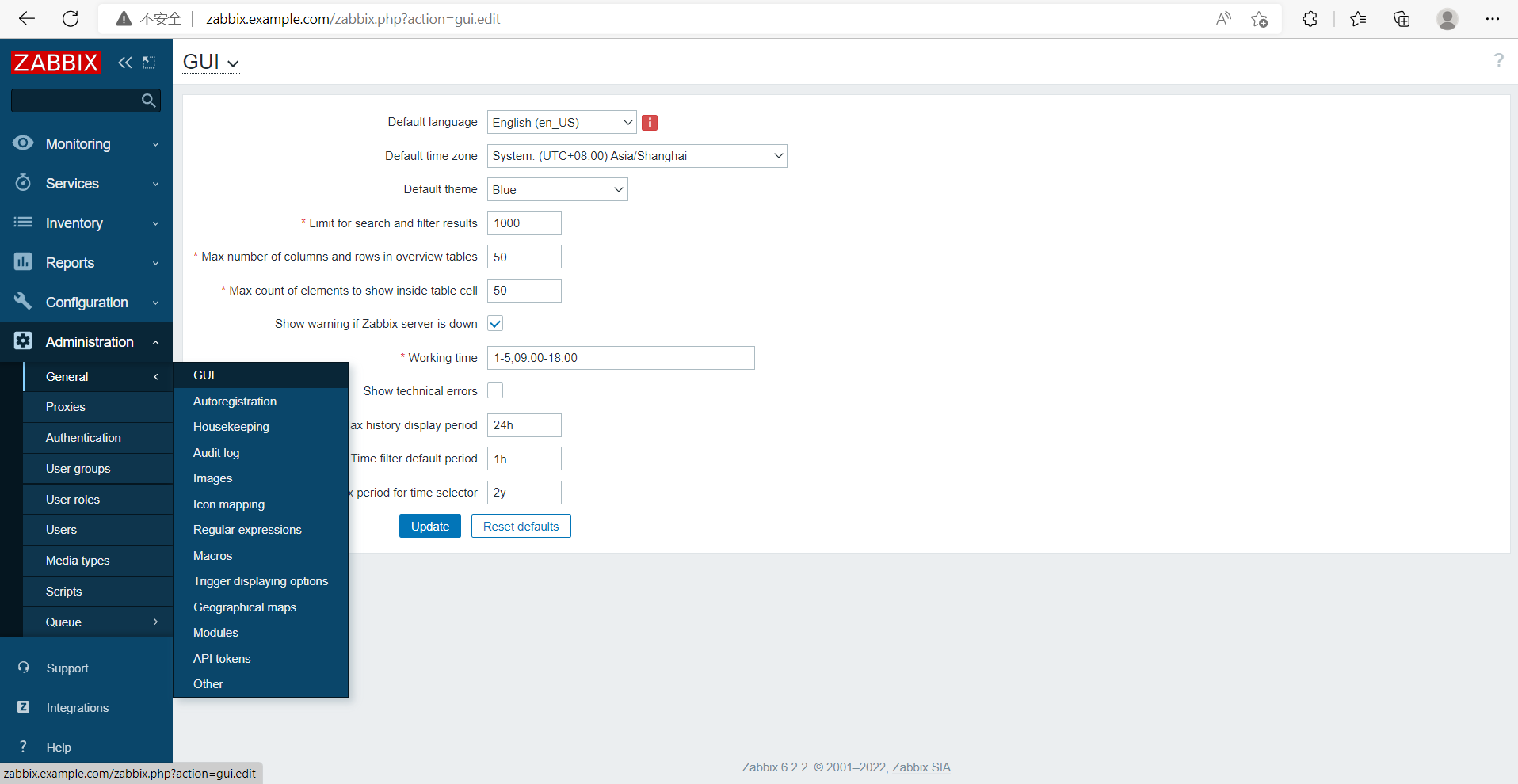The width and height of the screenshot is (1518, 784).
Task: Expand the Configuration menu section
Action: point(155,303)
